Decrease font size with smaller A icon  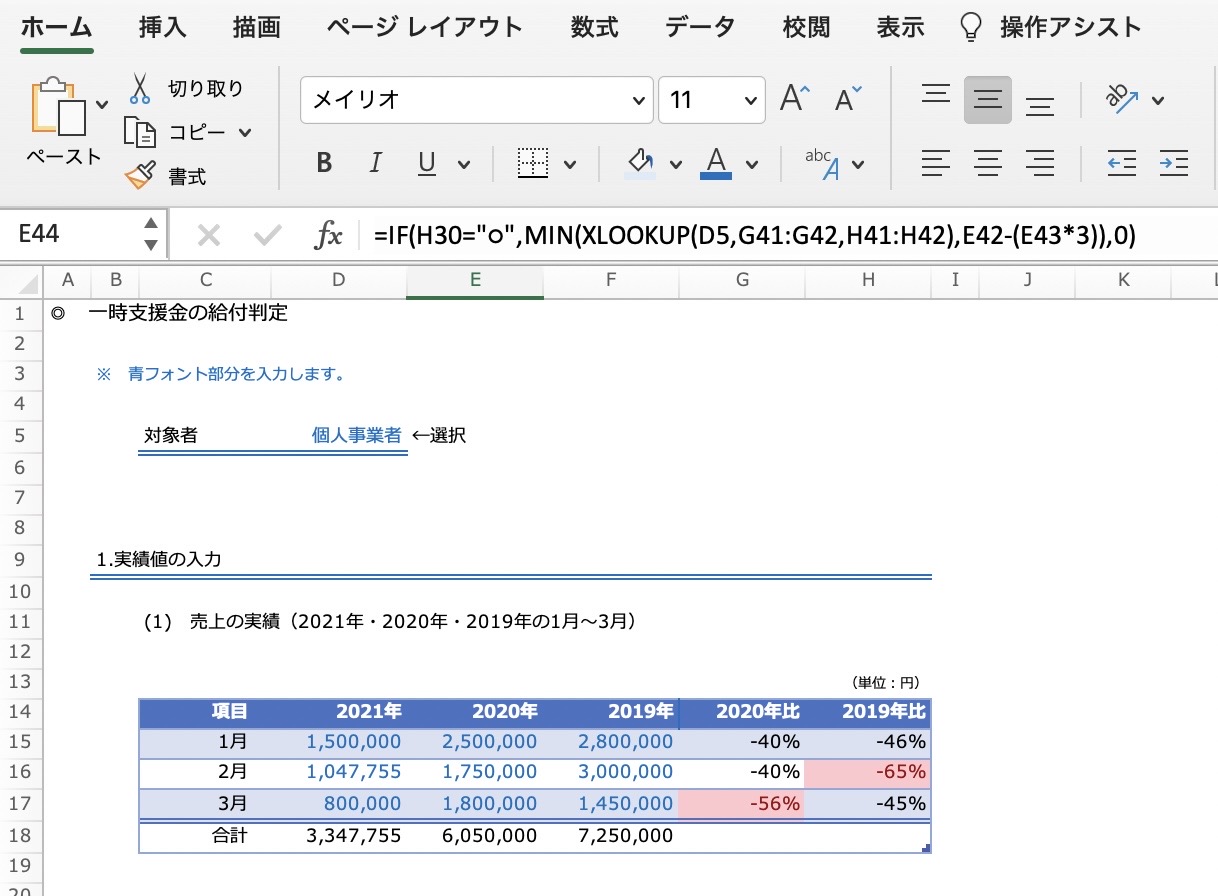tap(848, 99)
